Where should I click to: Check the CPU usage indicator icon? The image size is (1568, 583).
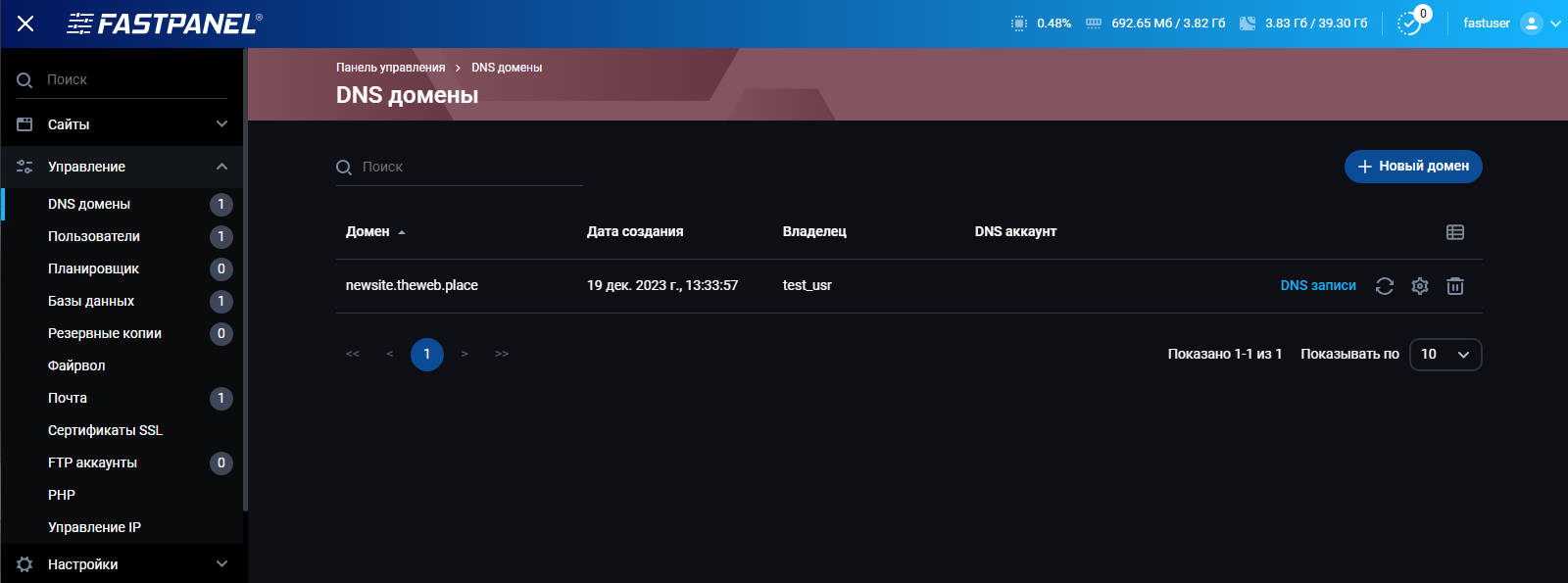(1019, 23)
